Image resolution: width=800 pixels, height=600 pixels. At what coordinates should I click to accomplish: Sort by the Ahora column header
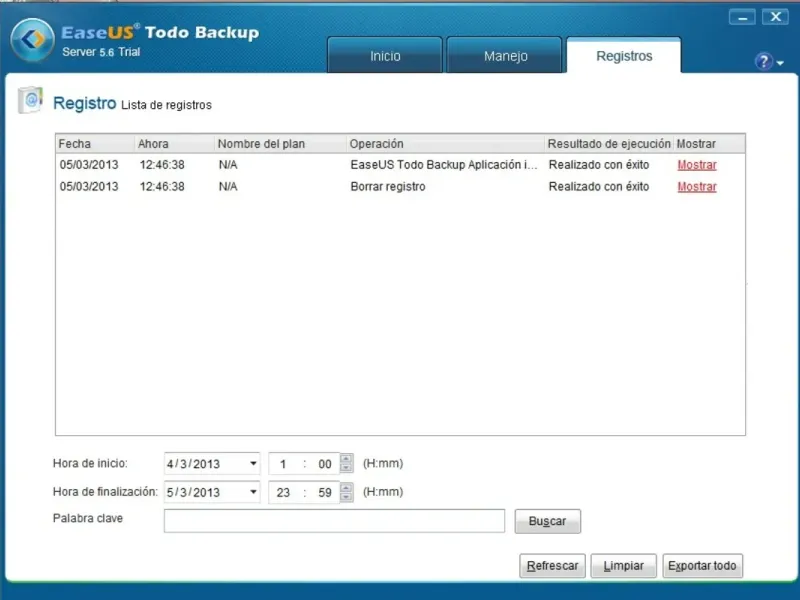click(x=174, y=143)
